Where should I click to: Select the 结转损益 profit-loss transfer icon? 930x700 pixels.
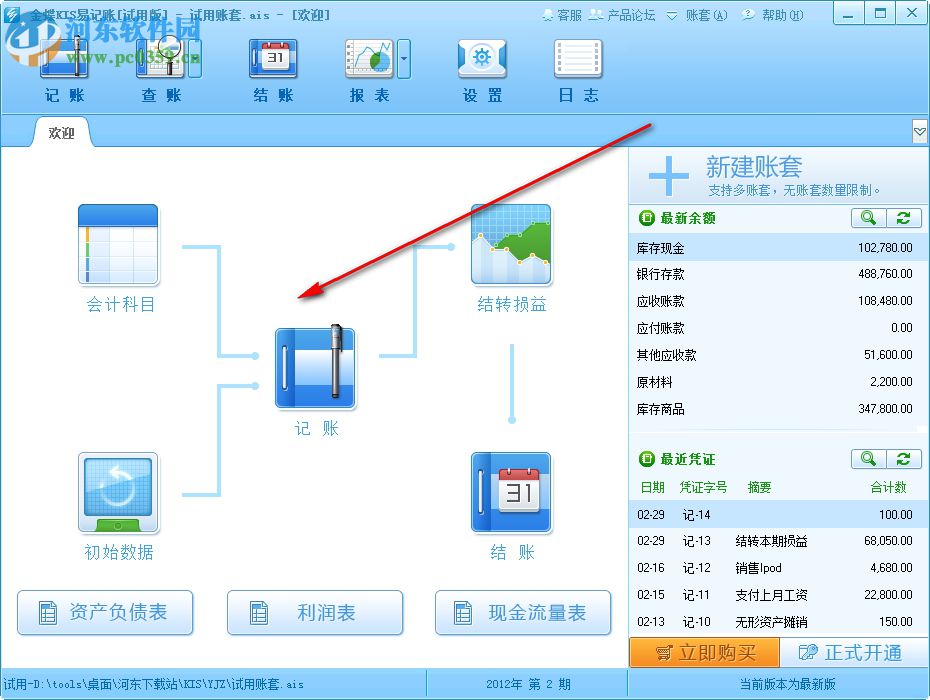pyautogui.click(x=512, y=245)
